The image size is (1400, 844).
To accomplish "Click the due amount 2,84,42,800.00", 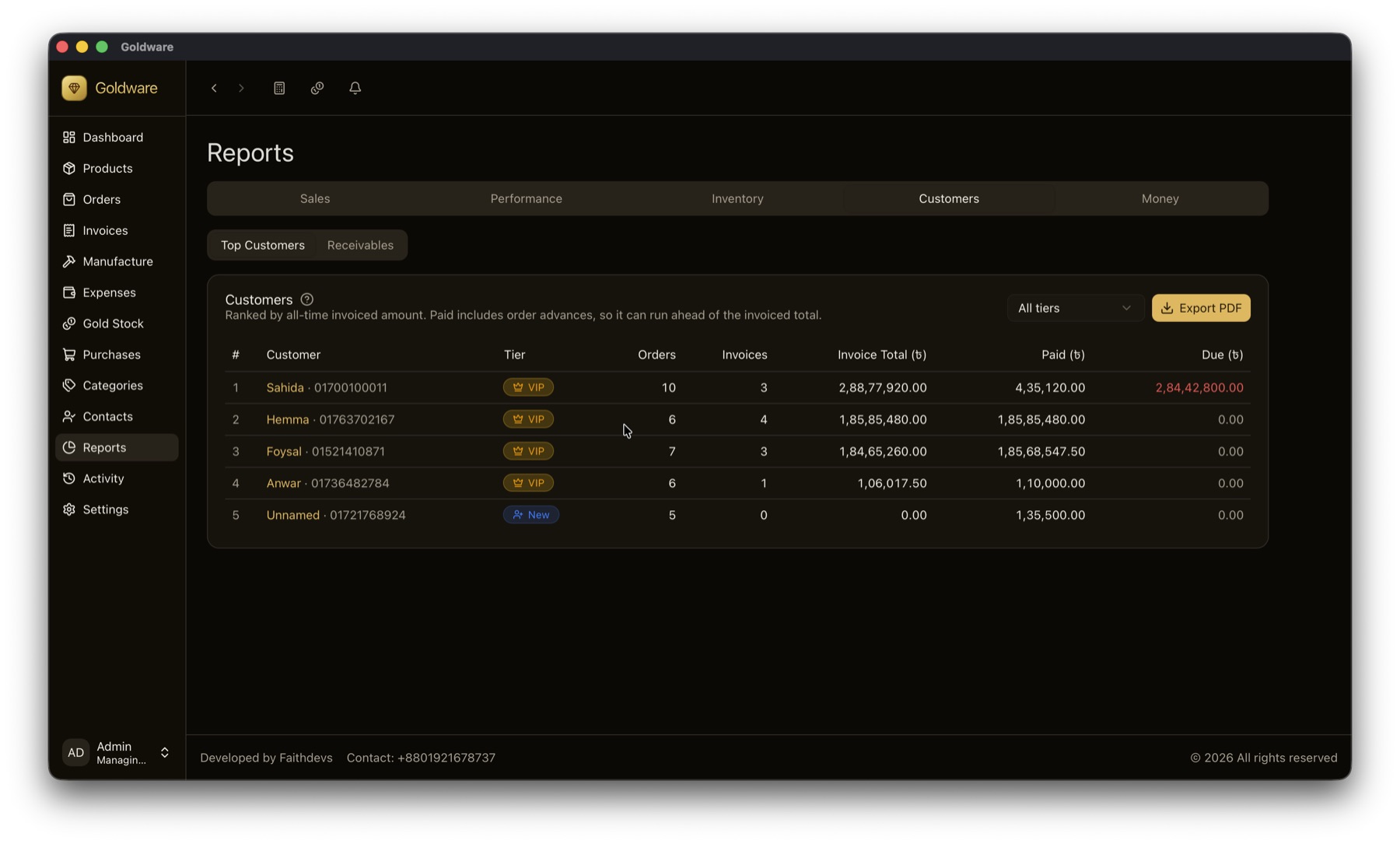I will pyautogui.click(x=1199, y=387).
